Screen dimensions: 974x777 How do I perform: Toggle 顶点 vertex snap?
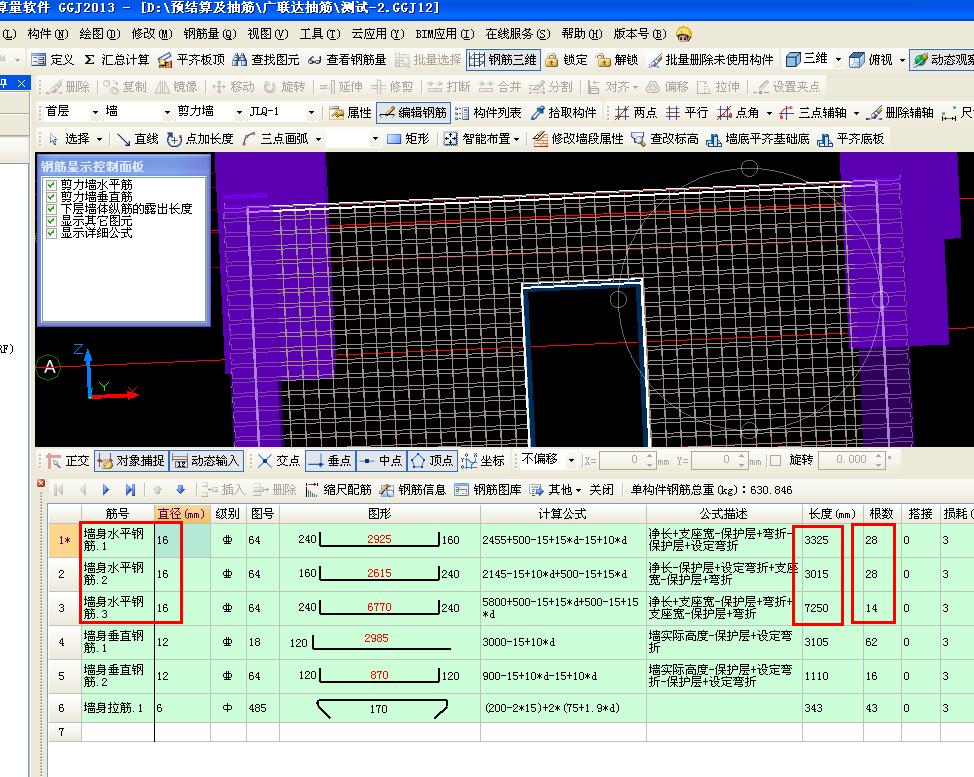point(432,460)
